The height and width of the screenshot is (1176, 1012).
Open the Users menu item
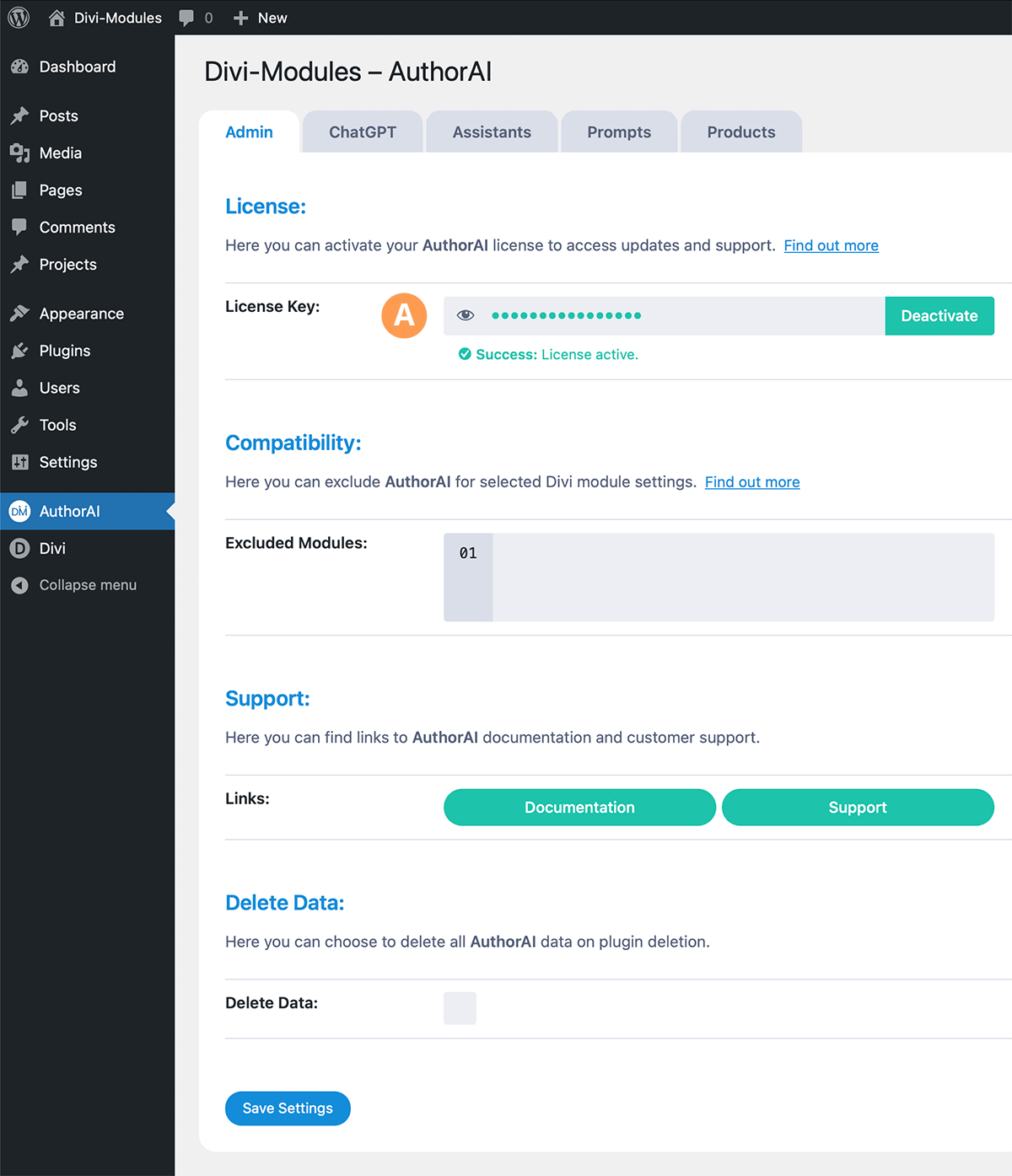[88, 388]
